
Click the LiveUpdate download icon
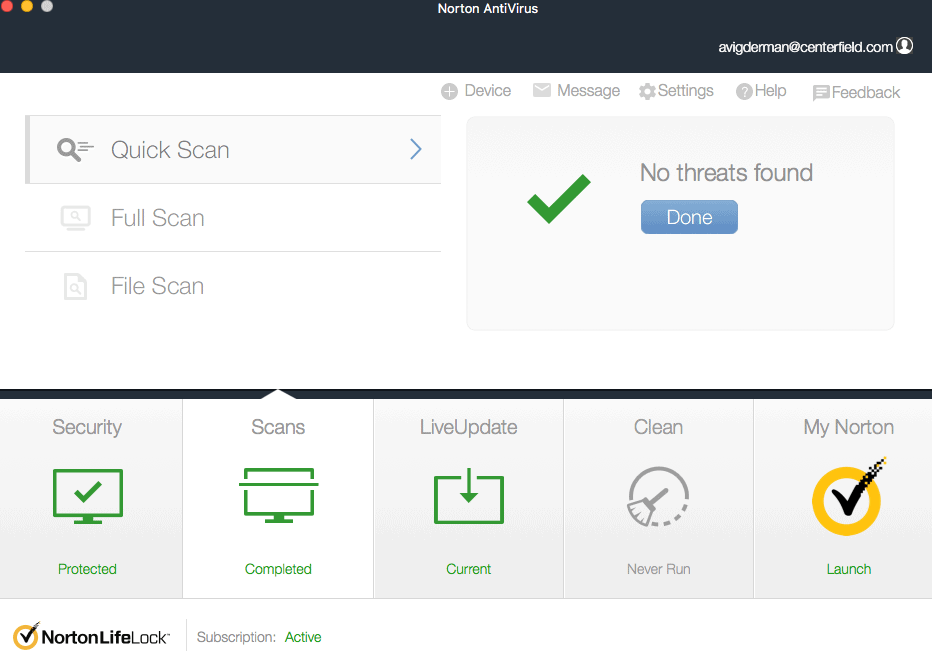coord(468,496)
